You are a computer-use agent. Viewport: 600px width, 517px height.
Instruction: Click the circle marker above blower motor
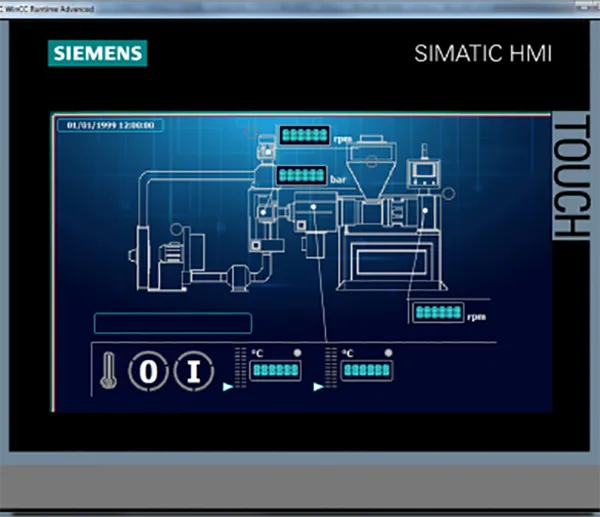coord(176,229)
